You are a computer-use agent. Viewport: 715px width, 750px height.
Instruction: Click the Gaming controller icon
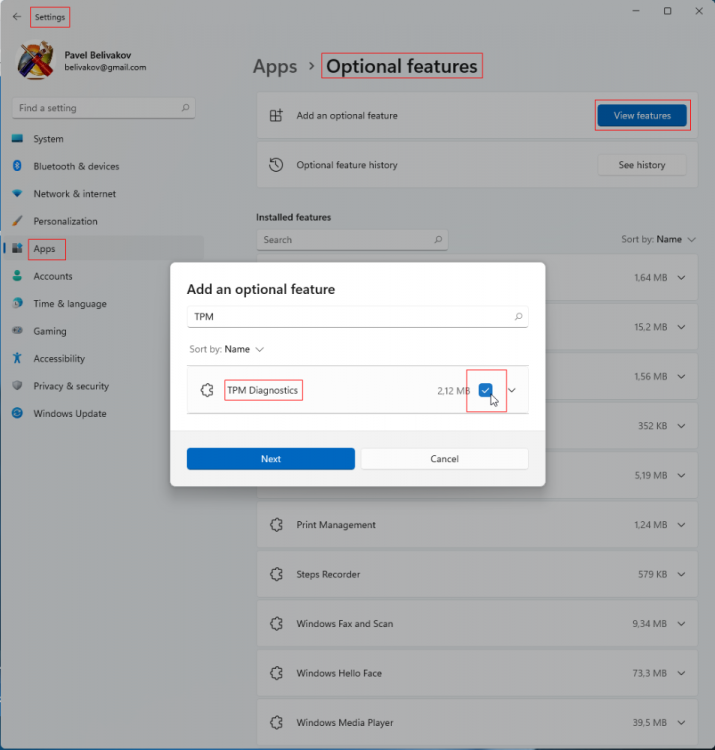(x=17, y=330)
